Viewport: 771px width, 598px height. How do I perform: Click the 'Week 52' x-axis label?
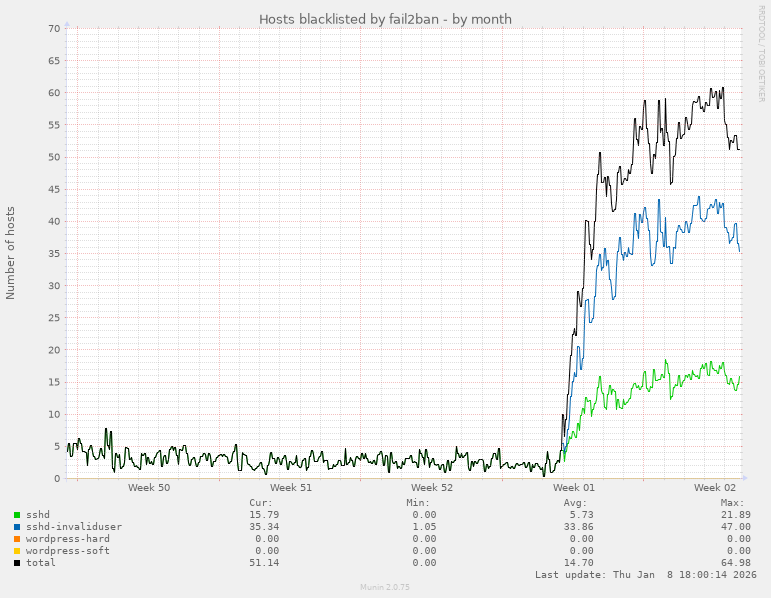coord(432,488)
